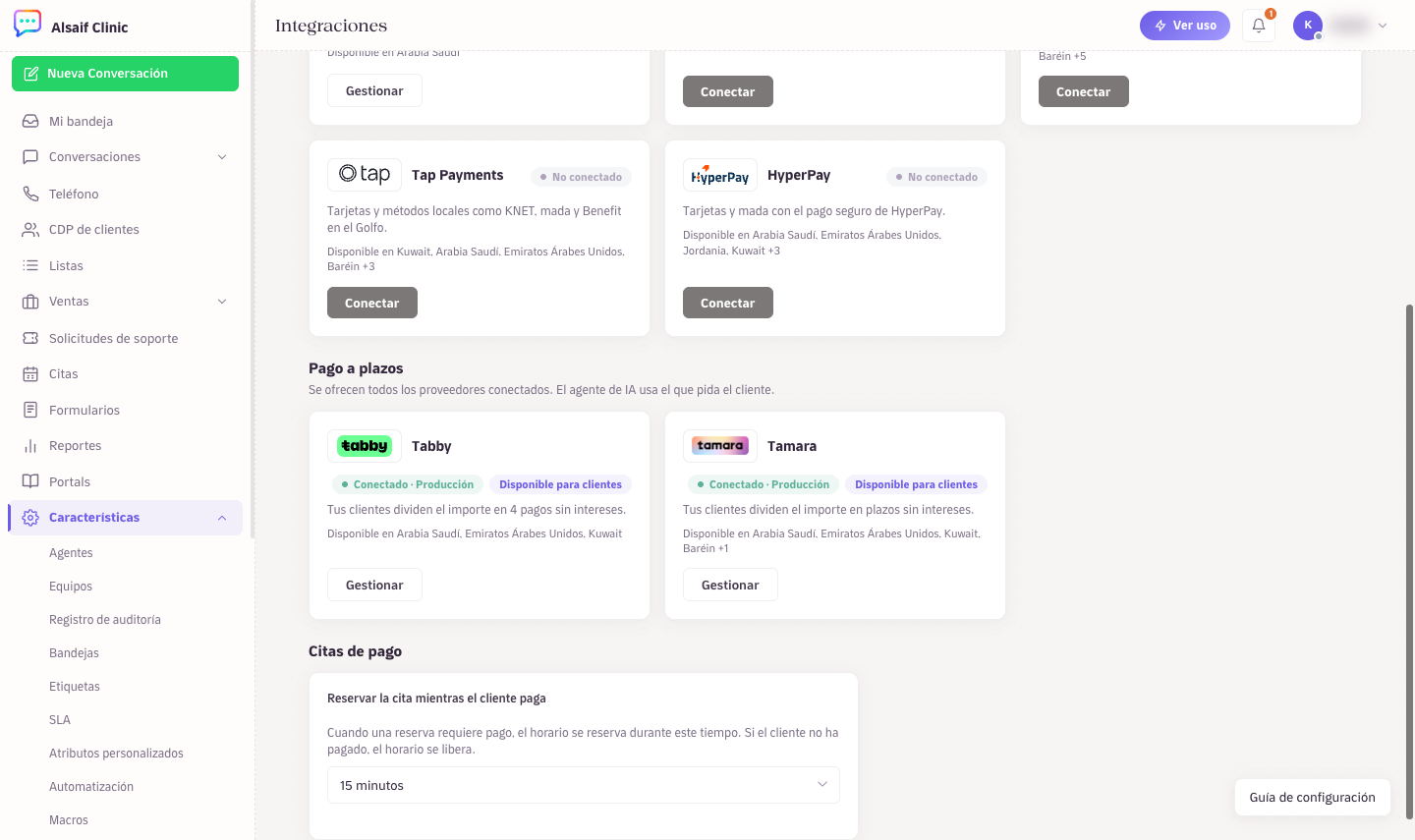Open Guía de configuración

coord(1313,798)
